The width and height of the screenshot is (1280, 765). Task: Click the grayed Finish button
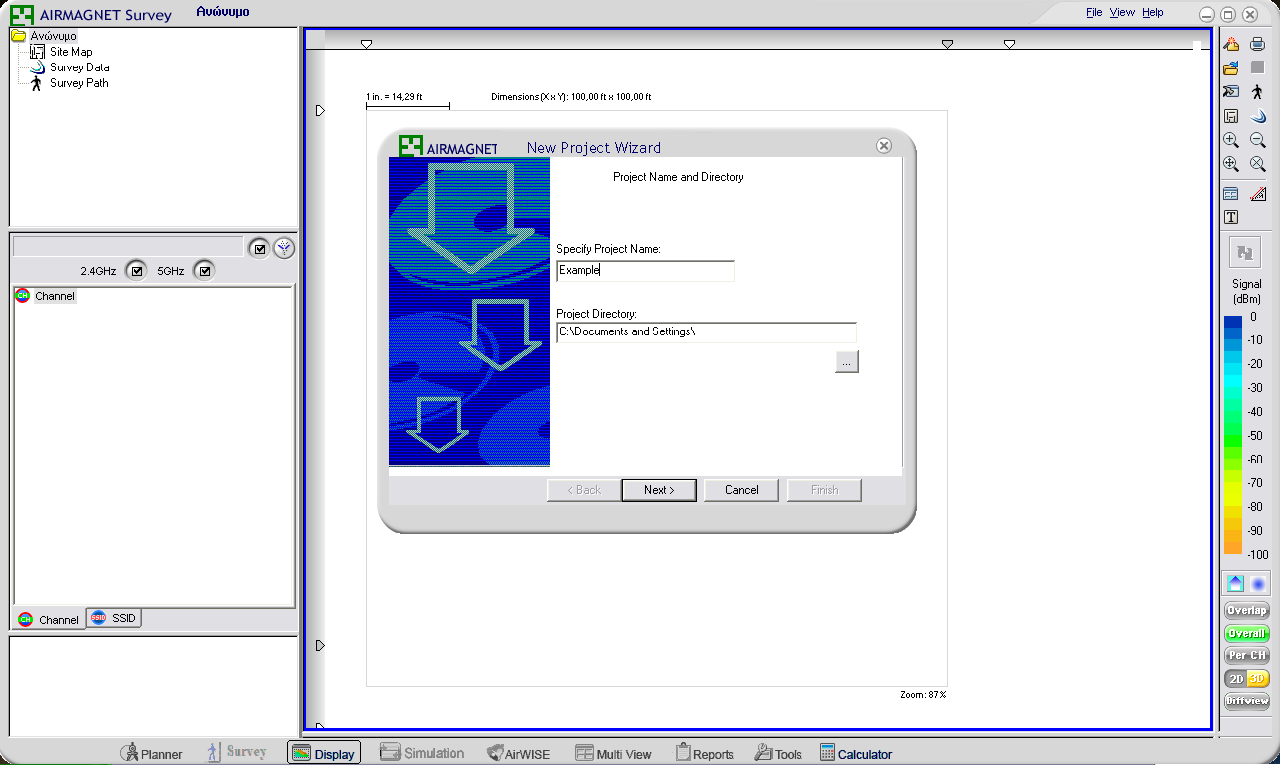[824, 490]
